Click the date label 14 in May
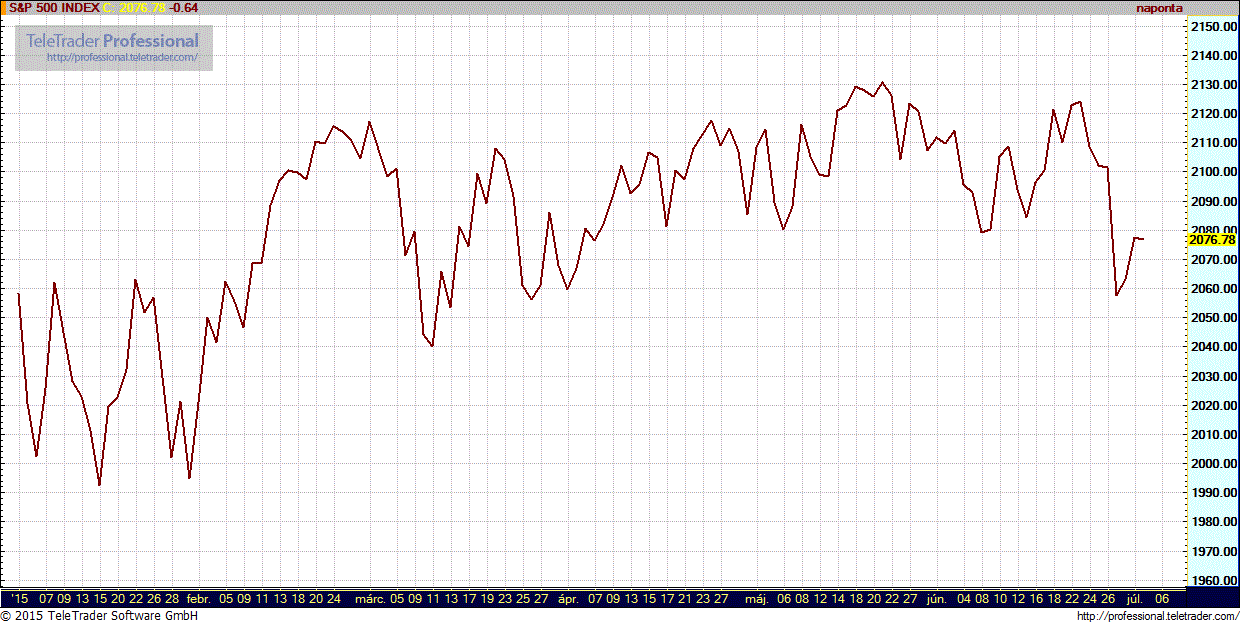The width and height of the screenshot is (1240, 625). pos(838,599)
